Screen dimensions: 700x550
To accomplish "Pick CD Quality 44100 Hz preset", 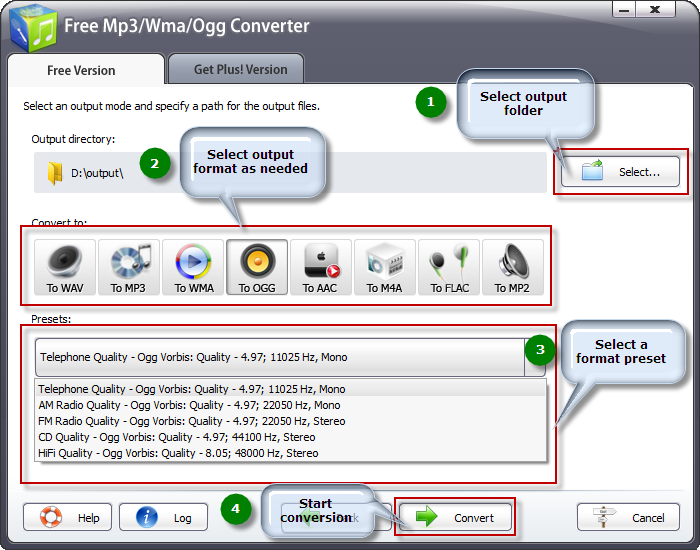I will (x=291, y=437).
